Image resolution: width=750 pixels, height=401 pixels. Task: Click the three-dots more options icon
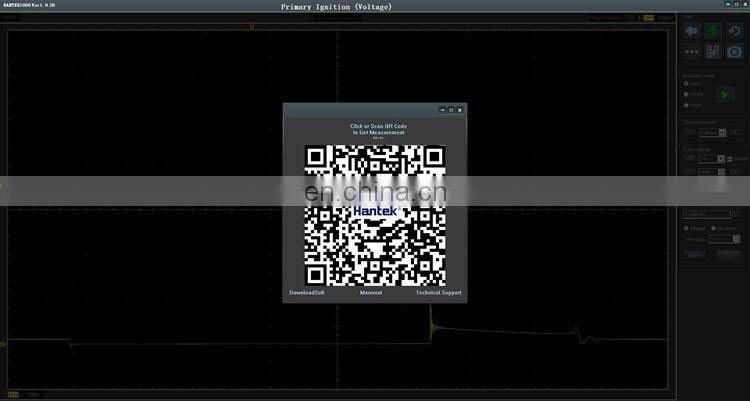(x=691, y=51)
